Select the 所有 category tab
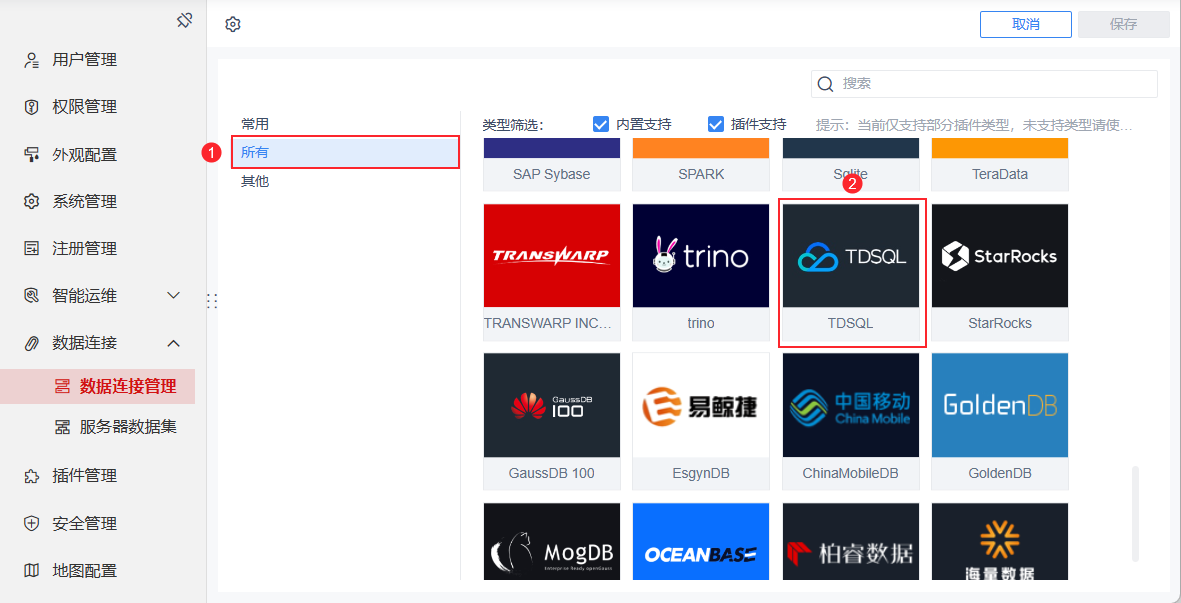 (x=345, y=152)
